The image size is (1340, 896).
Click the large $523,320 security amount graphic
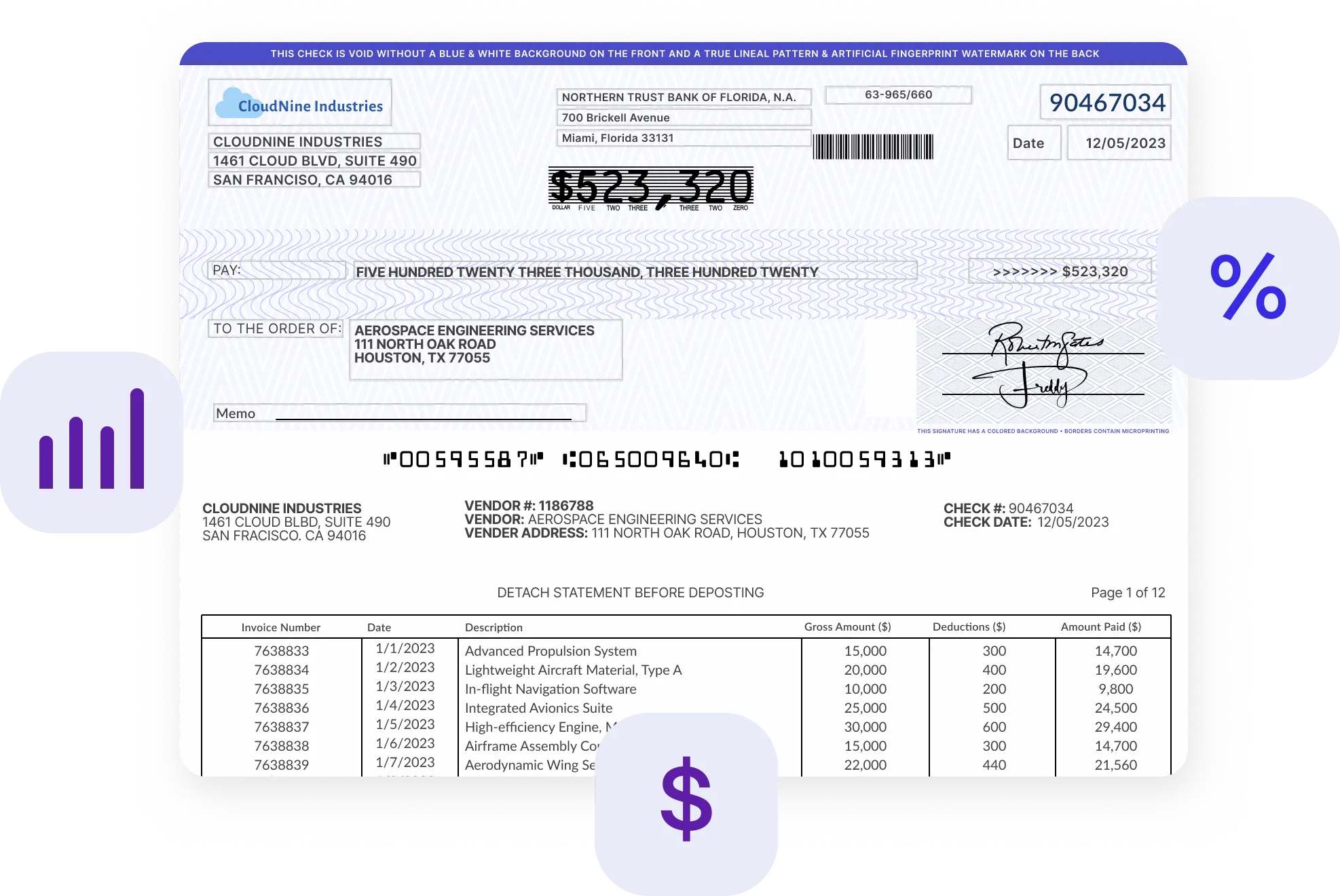coord(650,188)
